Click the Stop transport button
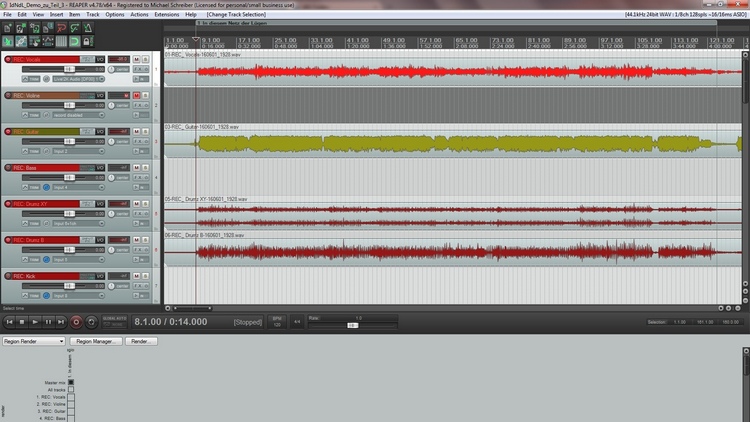This screenshot has width=750, height=422. coord(22,322)
